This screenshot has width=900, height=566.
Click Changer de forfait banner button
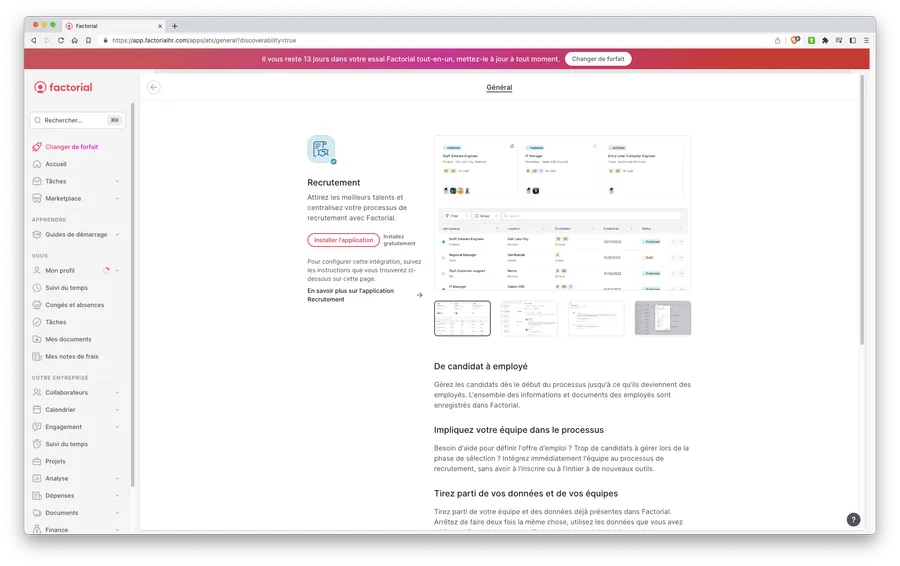tap(598, 59)
